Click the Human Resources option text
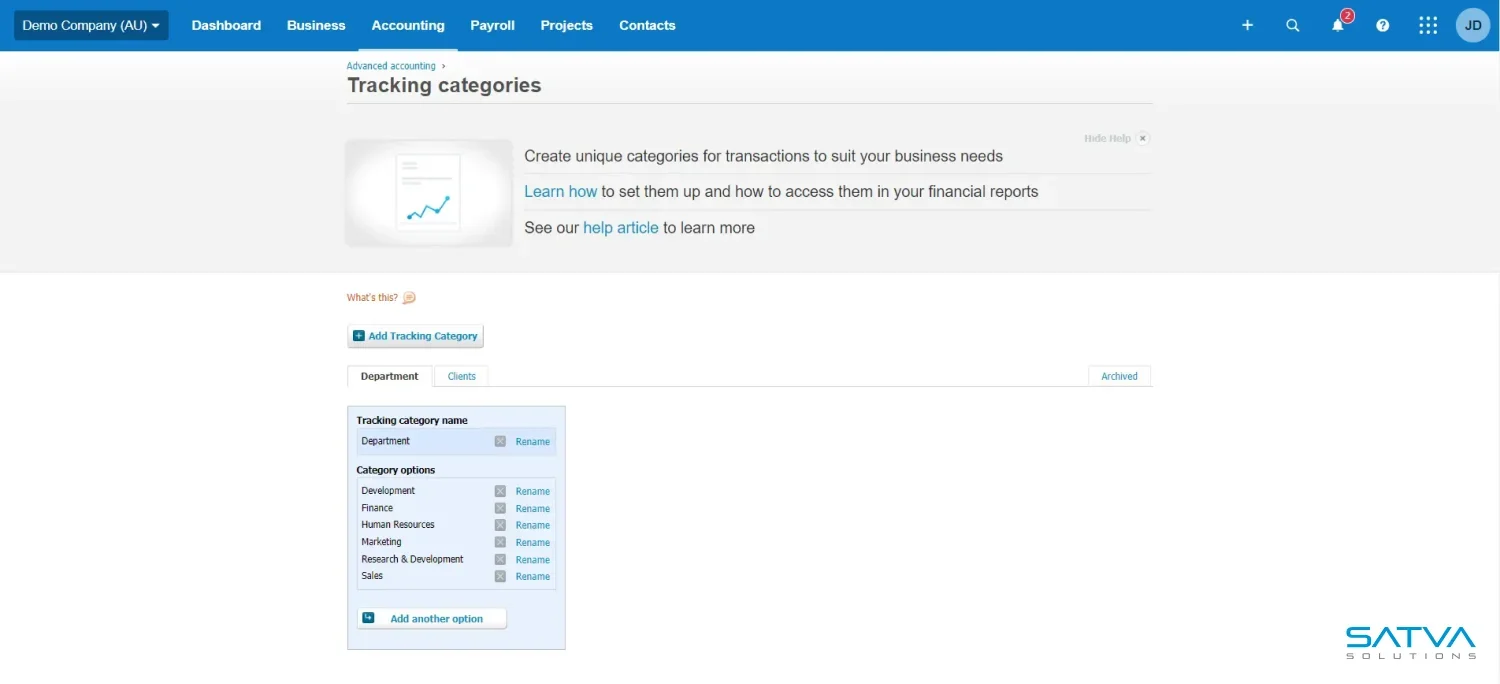This screenshot has height=684, width=1500. [398, 525]
